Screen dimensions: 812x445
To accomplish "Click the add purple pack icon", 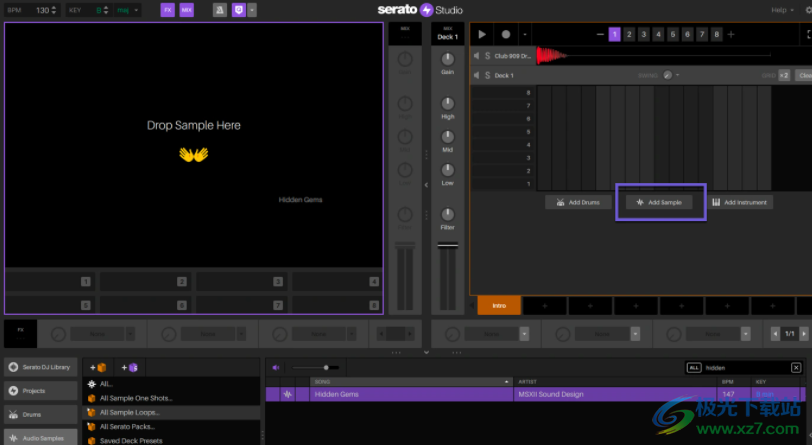I will coord(129,367).
